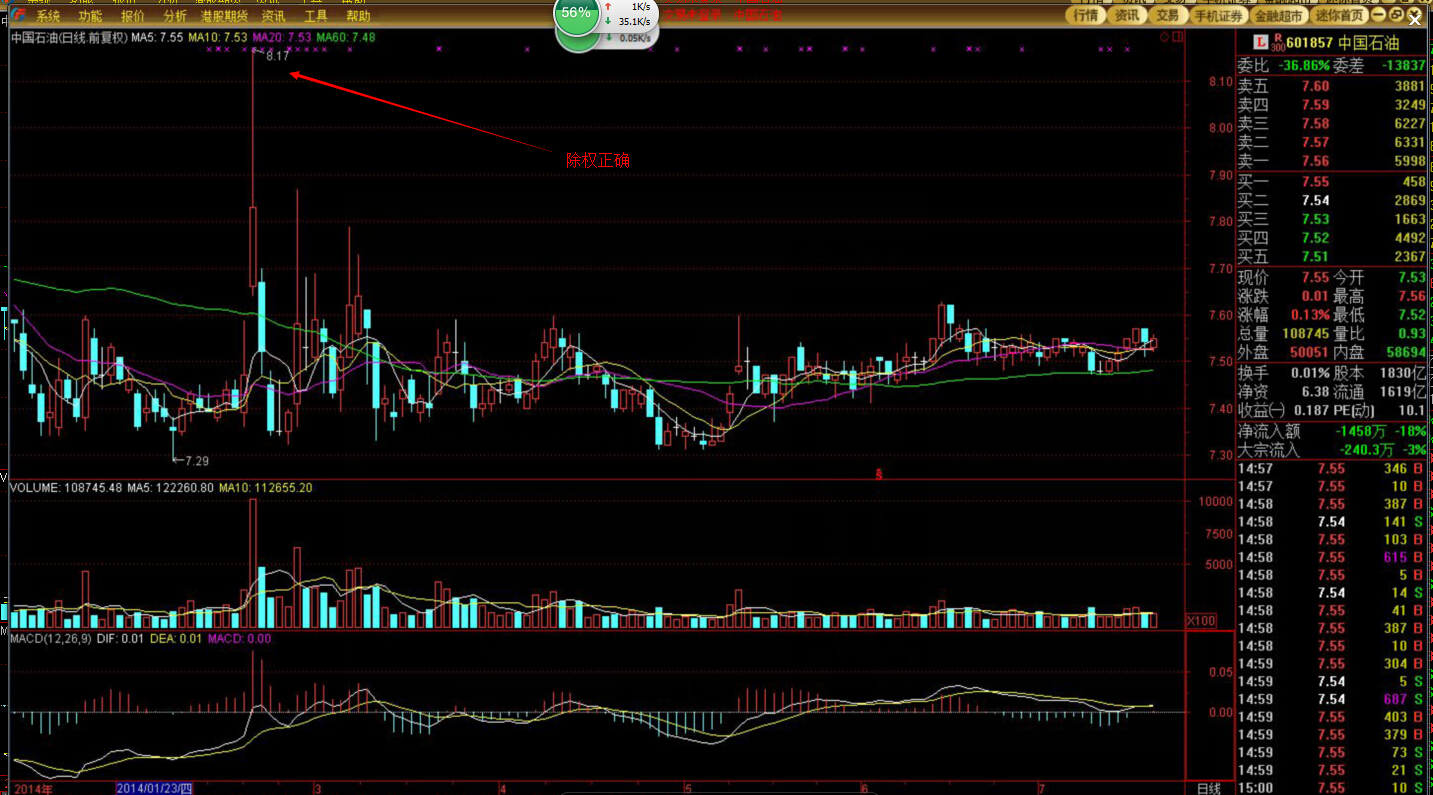
Task: Open the 金融超市 button
Action: pos(1279,16)
